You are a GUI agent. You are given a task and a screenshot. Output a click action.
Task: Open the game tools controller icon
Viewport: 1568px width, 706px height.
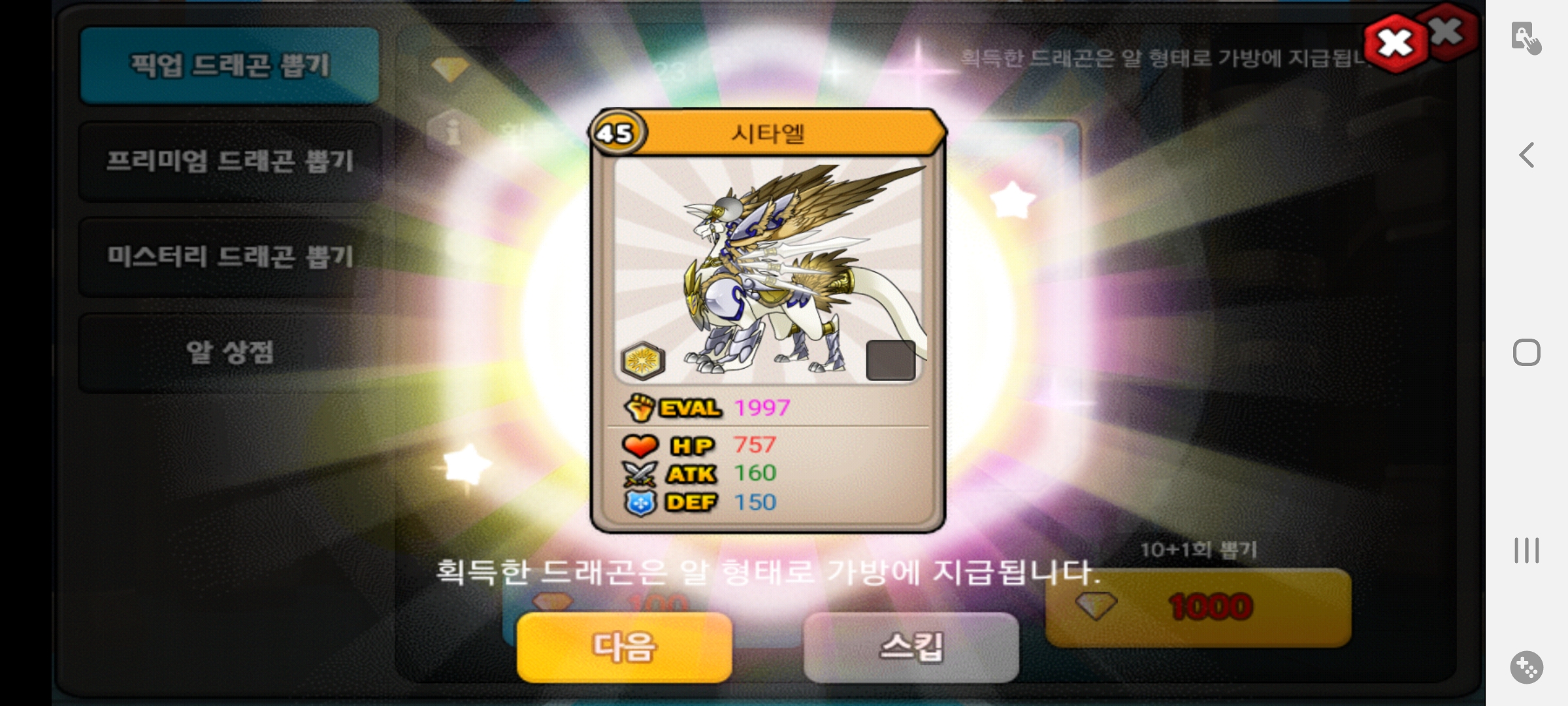click(x=1527, y=667)
